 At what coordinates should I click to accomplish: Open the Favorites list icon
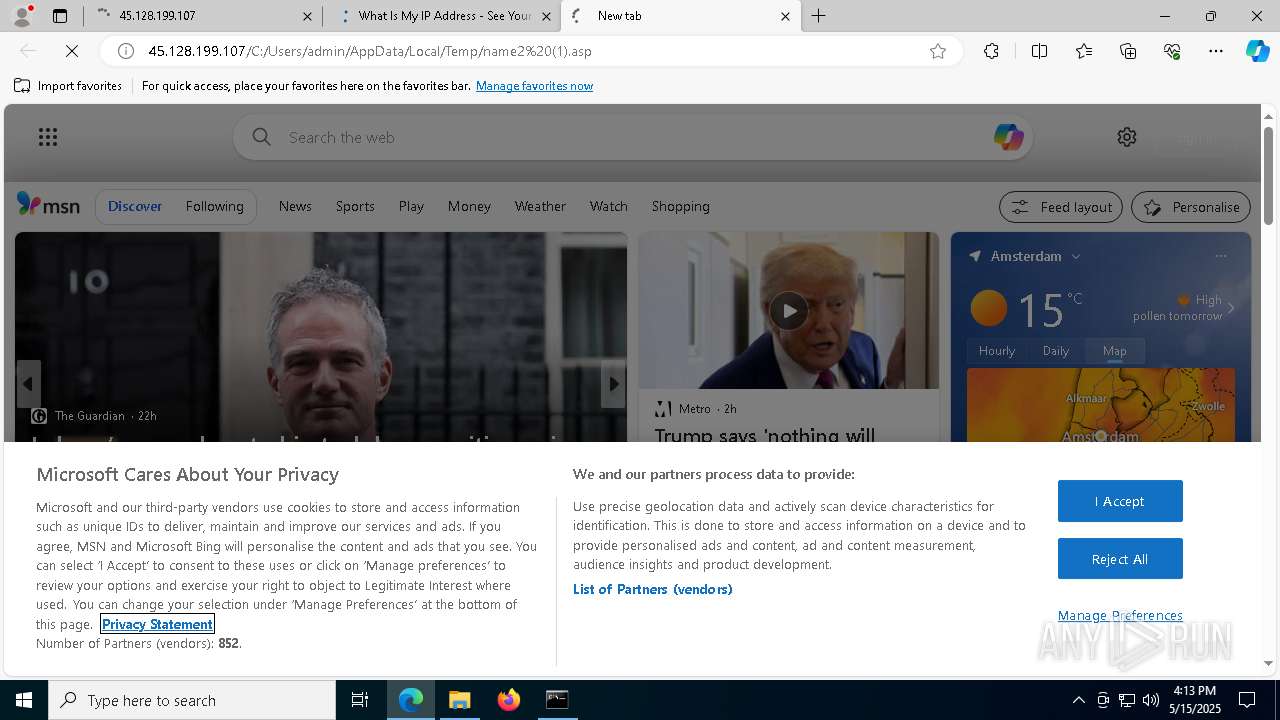pos(1084,51)
